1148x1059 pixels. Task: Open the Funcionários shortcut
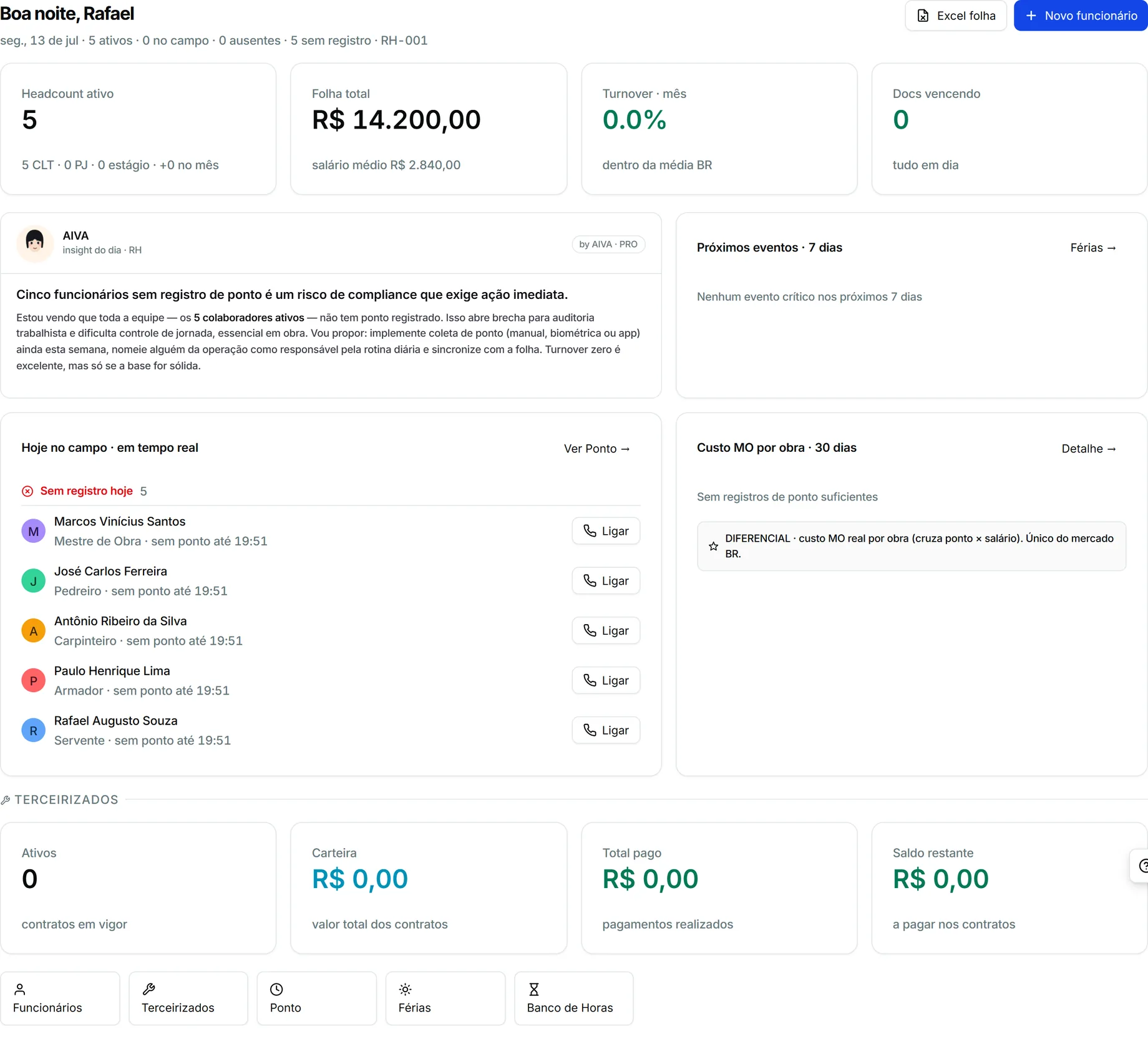(60, 998)
